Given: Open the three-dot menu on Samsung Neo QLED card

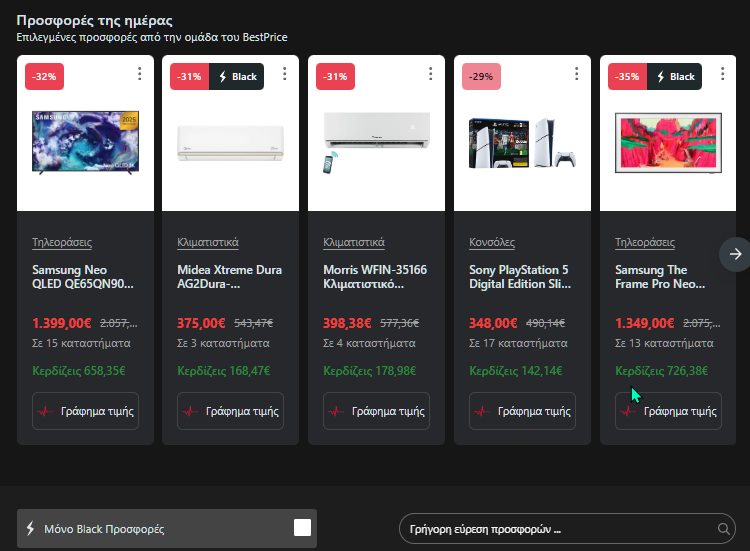Looking at the screenshot, I should (x=140, y=74).
